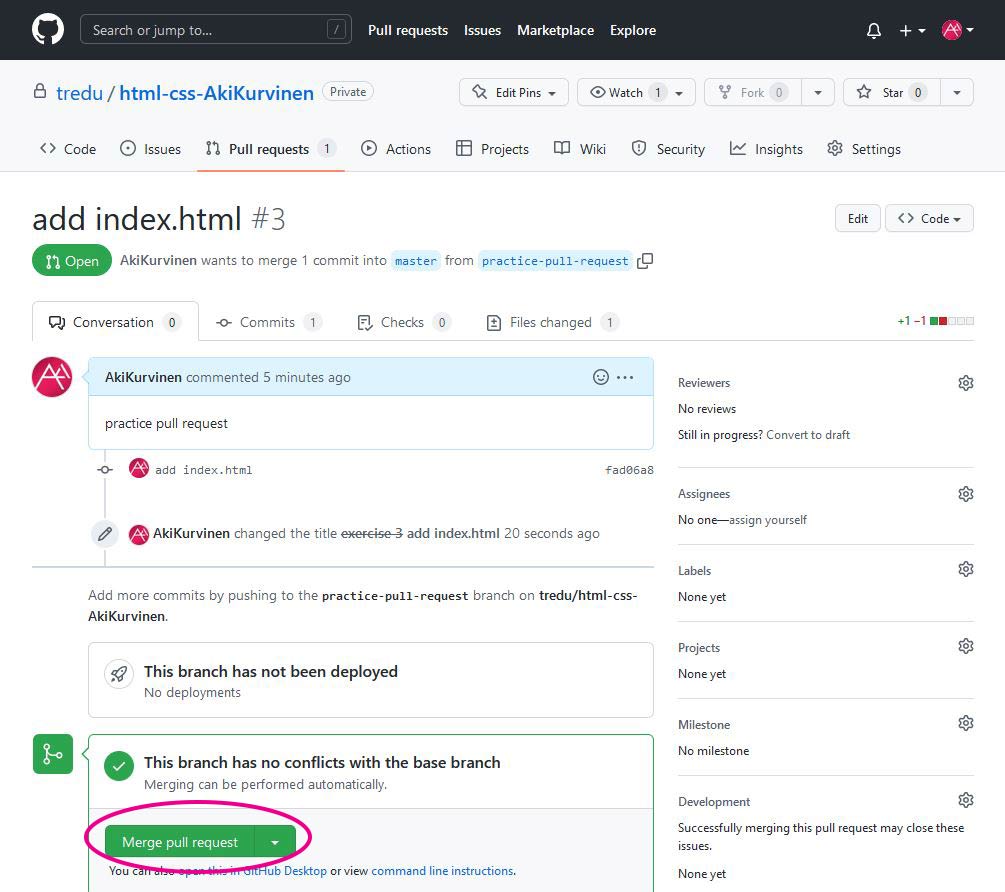The height and width of the screenshot is (892, 1005).
Task: Open the Edit Pins dropdown
Action: (513, 92)
